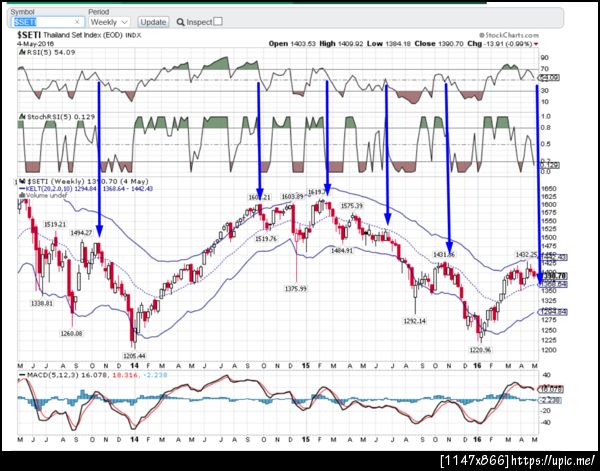This screenshot has height=471, width=600.
Task: Click the Update button
Action: point(153,22)
